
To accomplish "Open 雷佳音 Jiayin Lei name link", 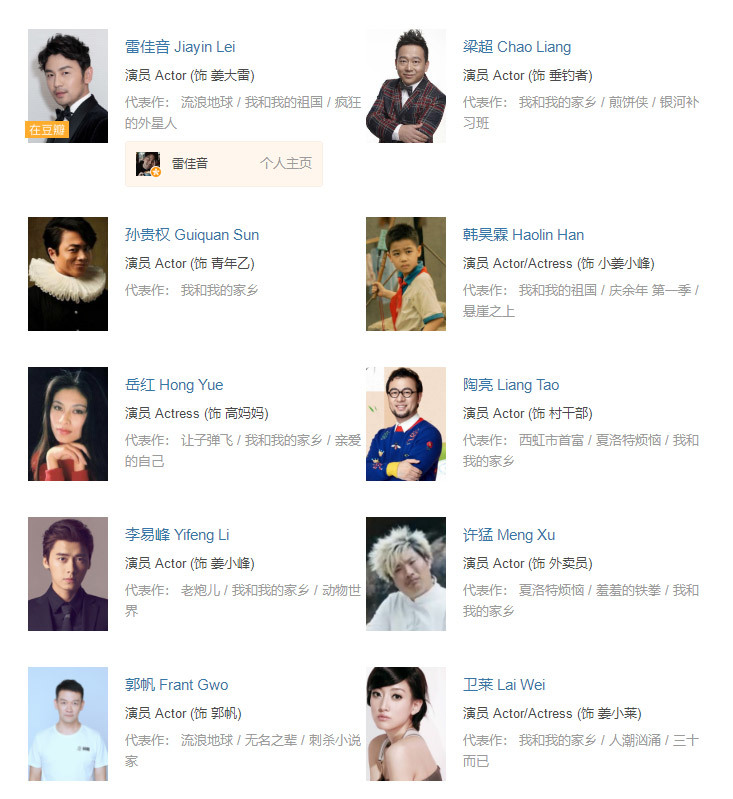I will click(180, 47).
